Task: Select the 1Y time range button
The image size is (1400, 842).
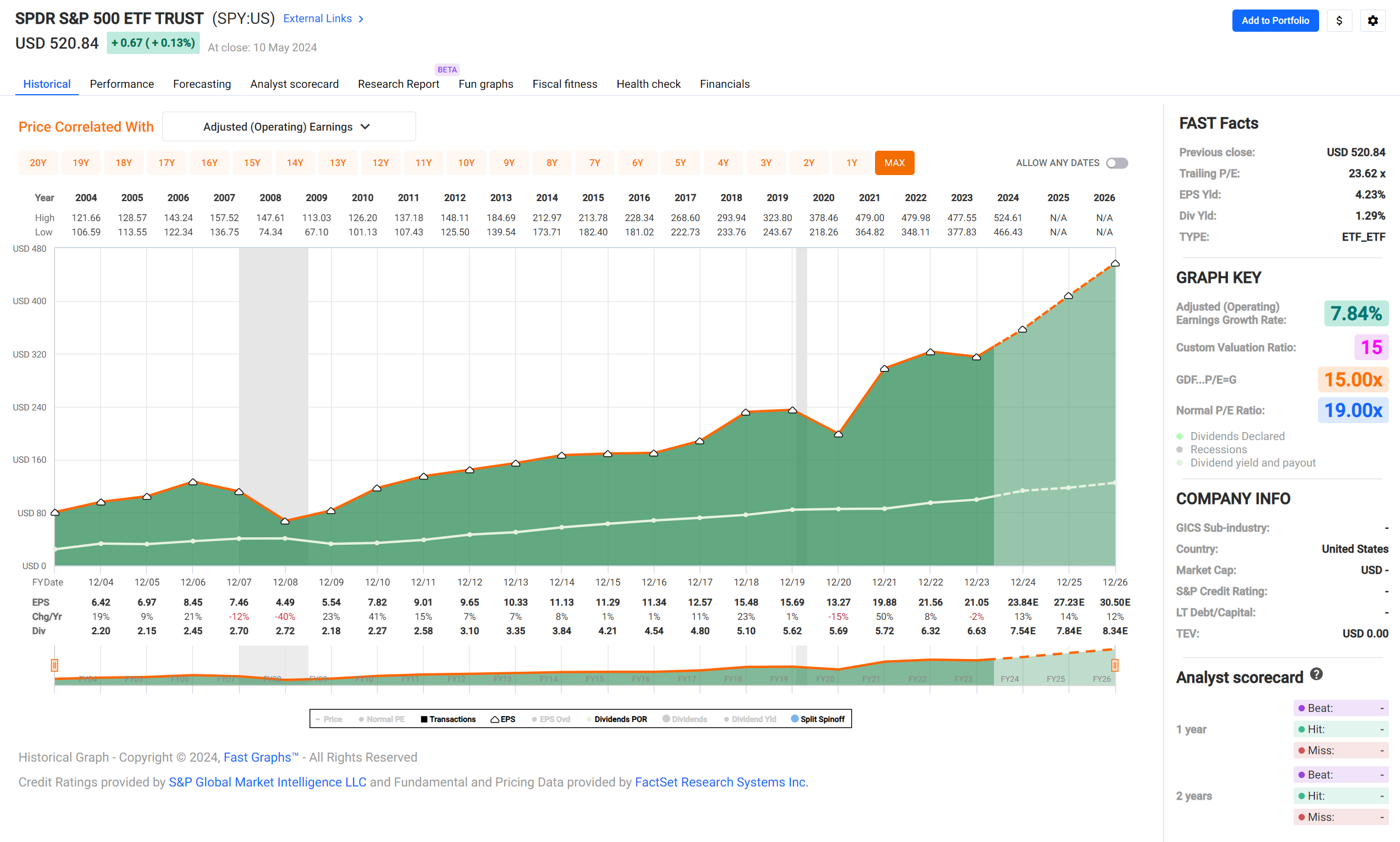Action: [x=852, y=163]
